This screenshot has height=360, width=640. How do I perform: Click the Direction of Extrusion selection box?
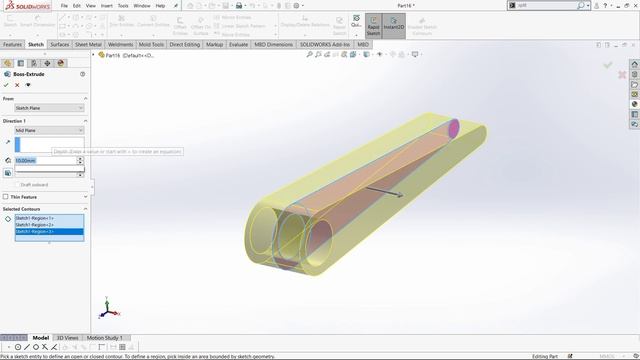(x=49, y=145)
